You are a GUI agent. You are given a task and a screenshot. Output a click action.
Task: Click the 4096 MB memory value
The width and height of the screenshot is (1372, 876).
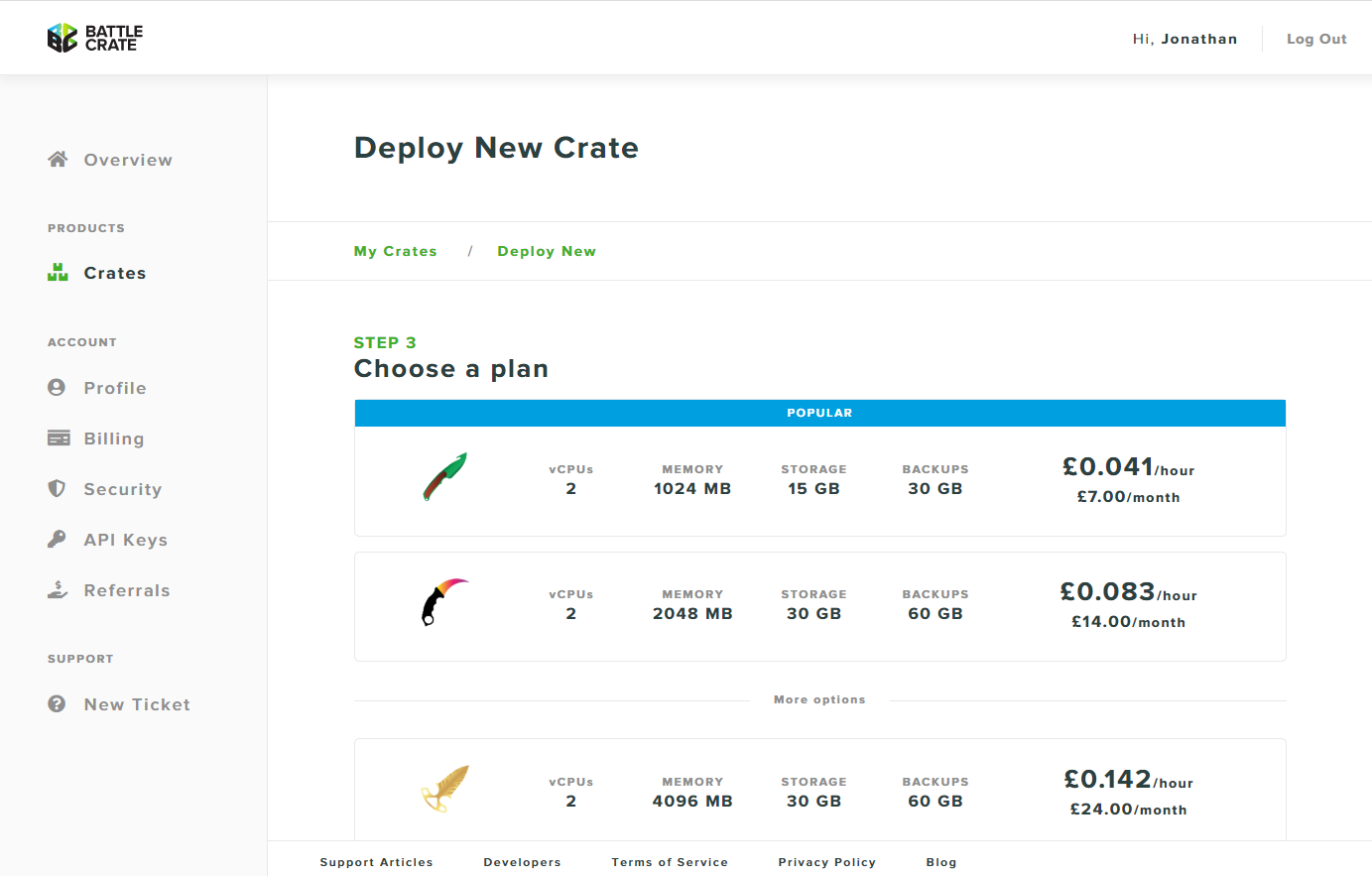click(x=692, y=801)
